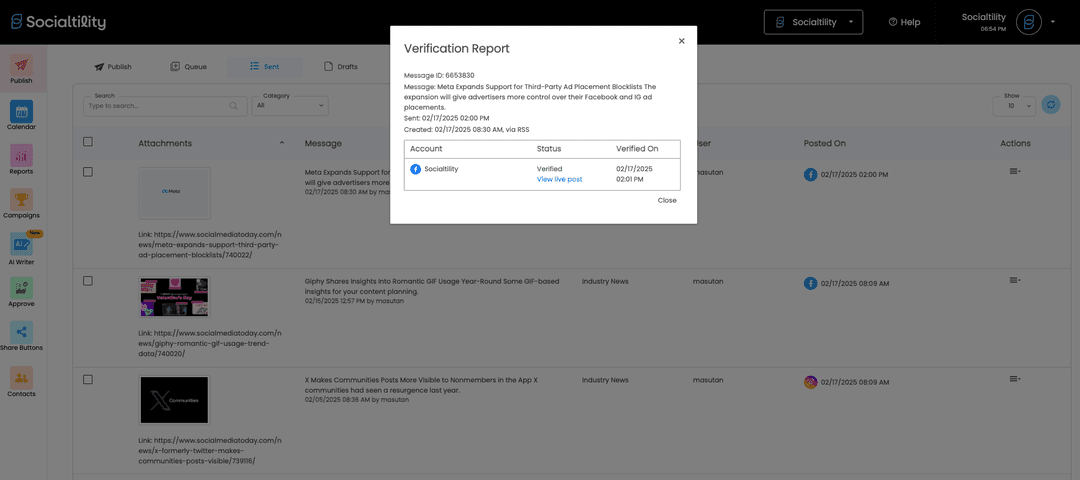1080x480 pixels.
Task: Open the Calendar sidebar icon
Action: click(x=21, y=112)
